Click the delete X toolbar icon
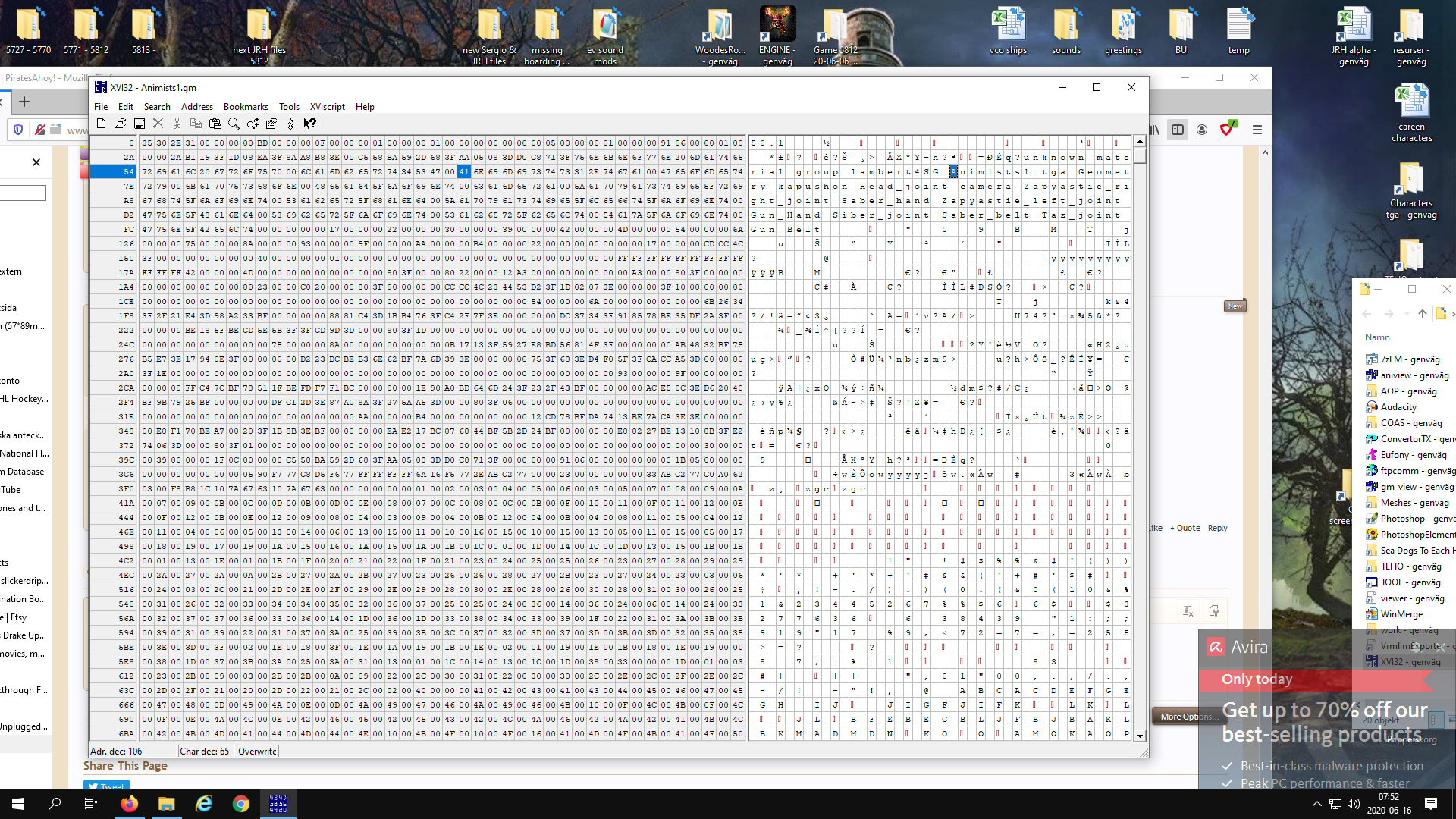 [x=158, y=124]
